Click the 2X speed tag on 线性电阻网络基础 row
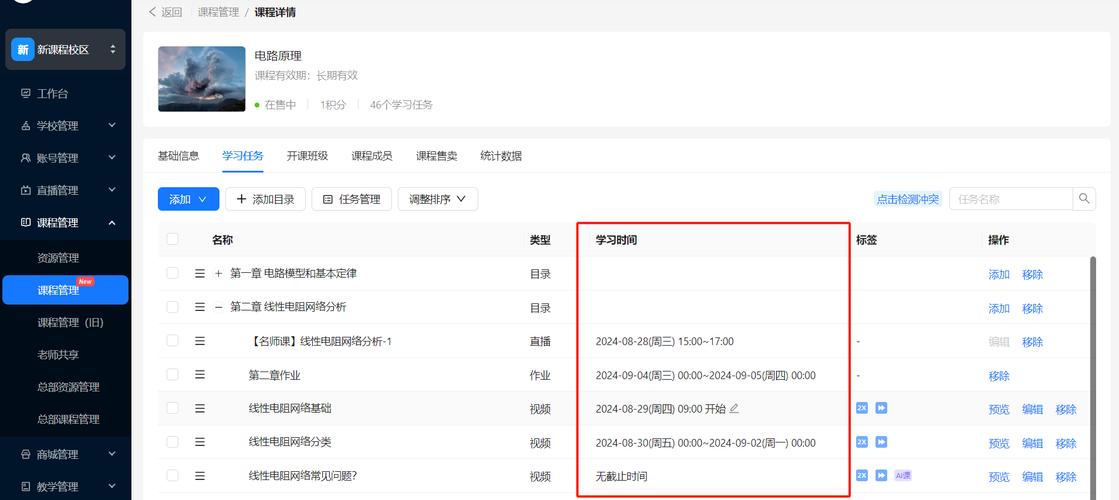Image resolution: width=1119 pixels, height=500 pixels. 862,408
